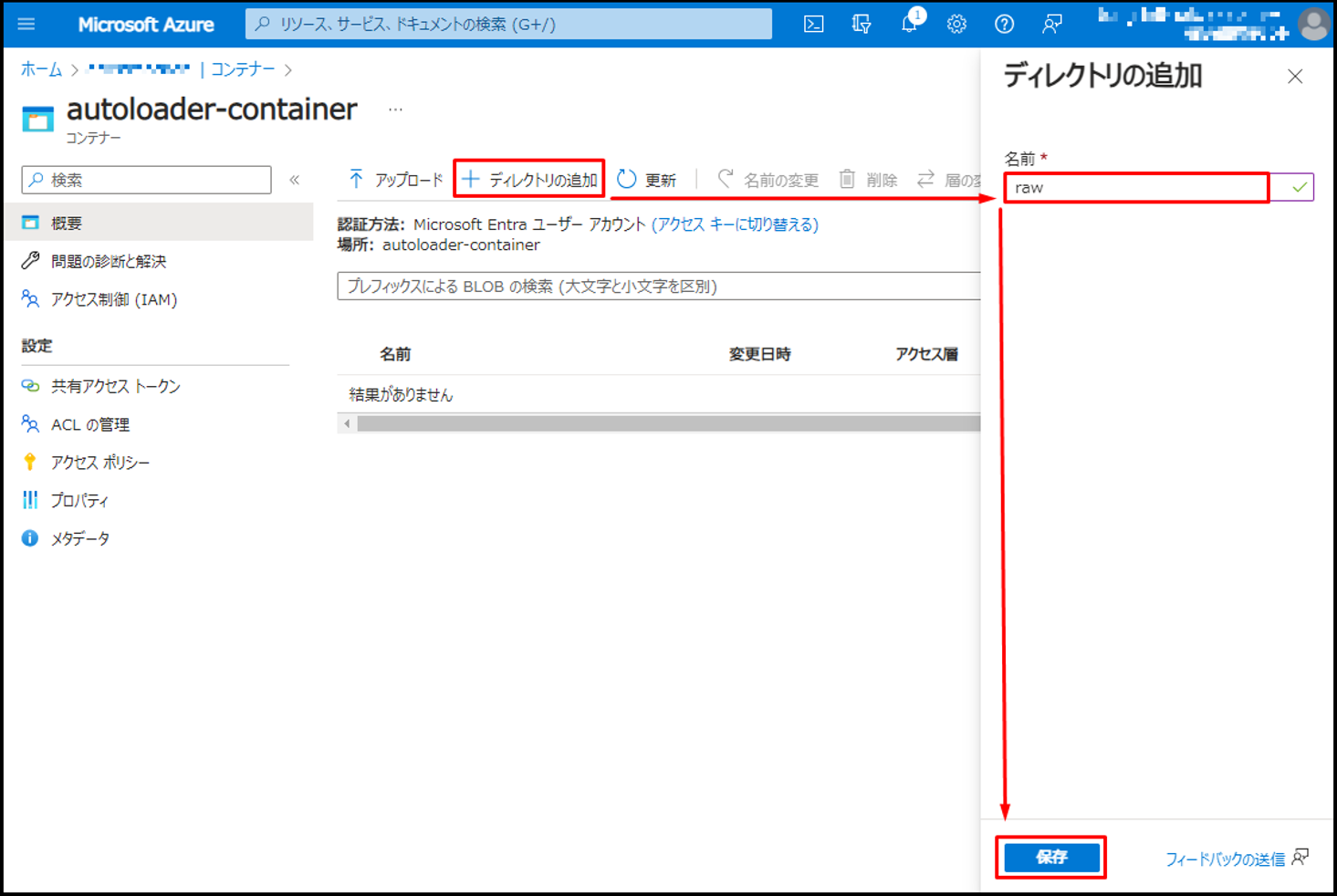
Task: Click Add Directory in the toolbar
Action: coord(530,180)
